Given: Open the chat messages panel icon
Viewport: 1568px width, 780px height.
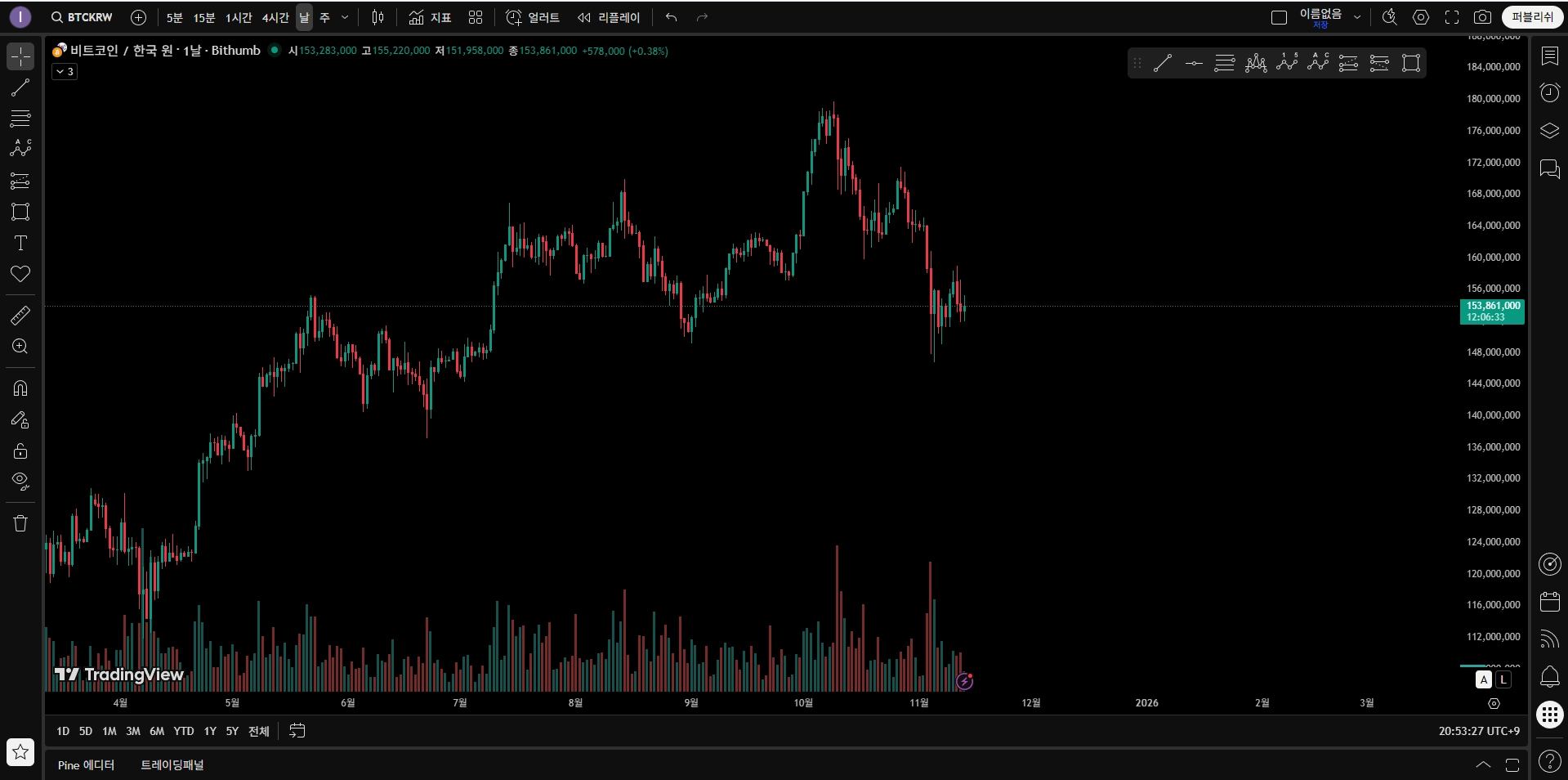Looking at the screenshot, I should 1550,169.
